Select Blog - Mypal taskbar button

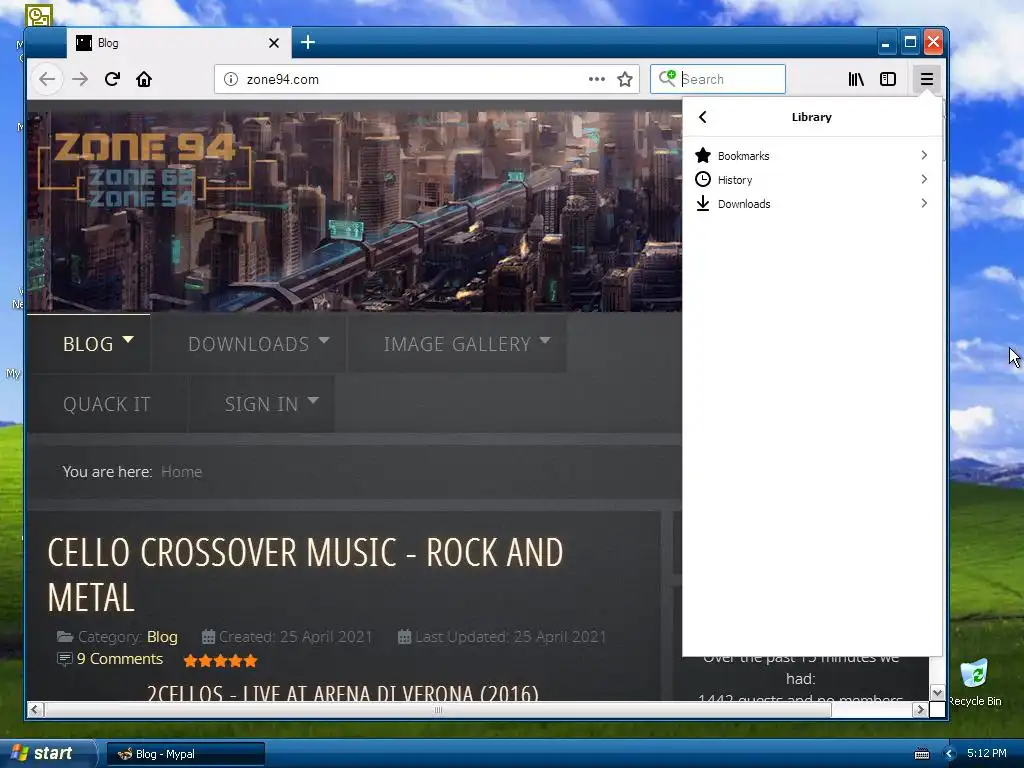point(186,754)
